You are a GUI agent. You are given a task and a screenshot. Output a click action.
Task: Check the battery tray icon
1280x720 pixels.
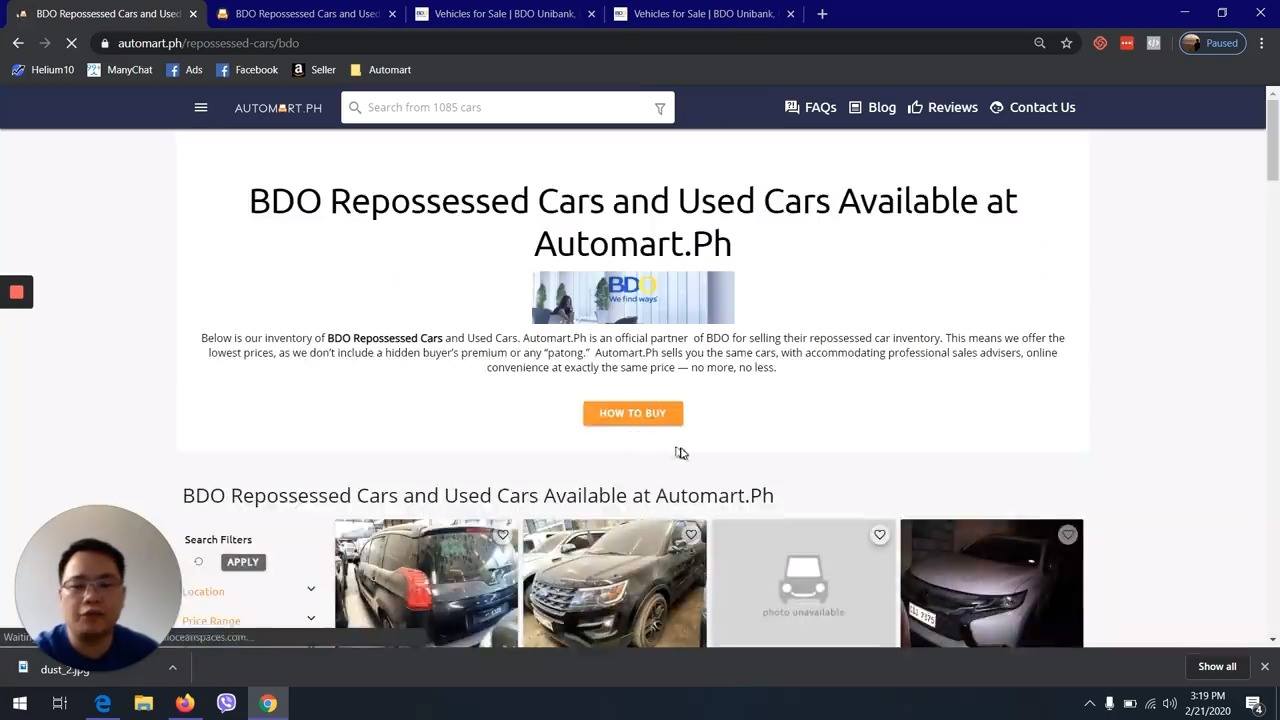coord(1130,704)
